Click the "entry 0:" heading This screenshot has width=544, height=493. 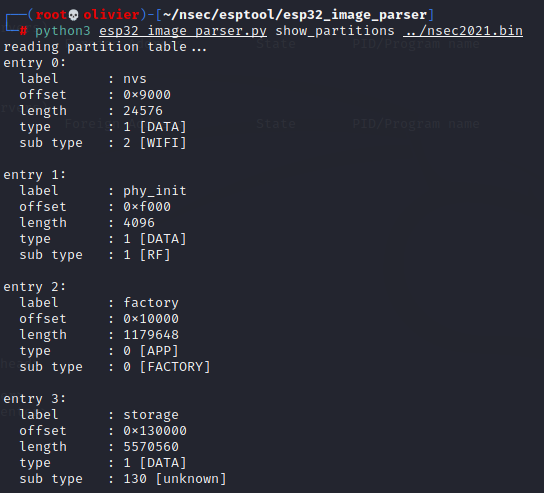click(x=34, y=63)
